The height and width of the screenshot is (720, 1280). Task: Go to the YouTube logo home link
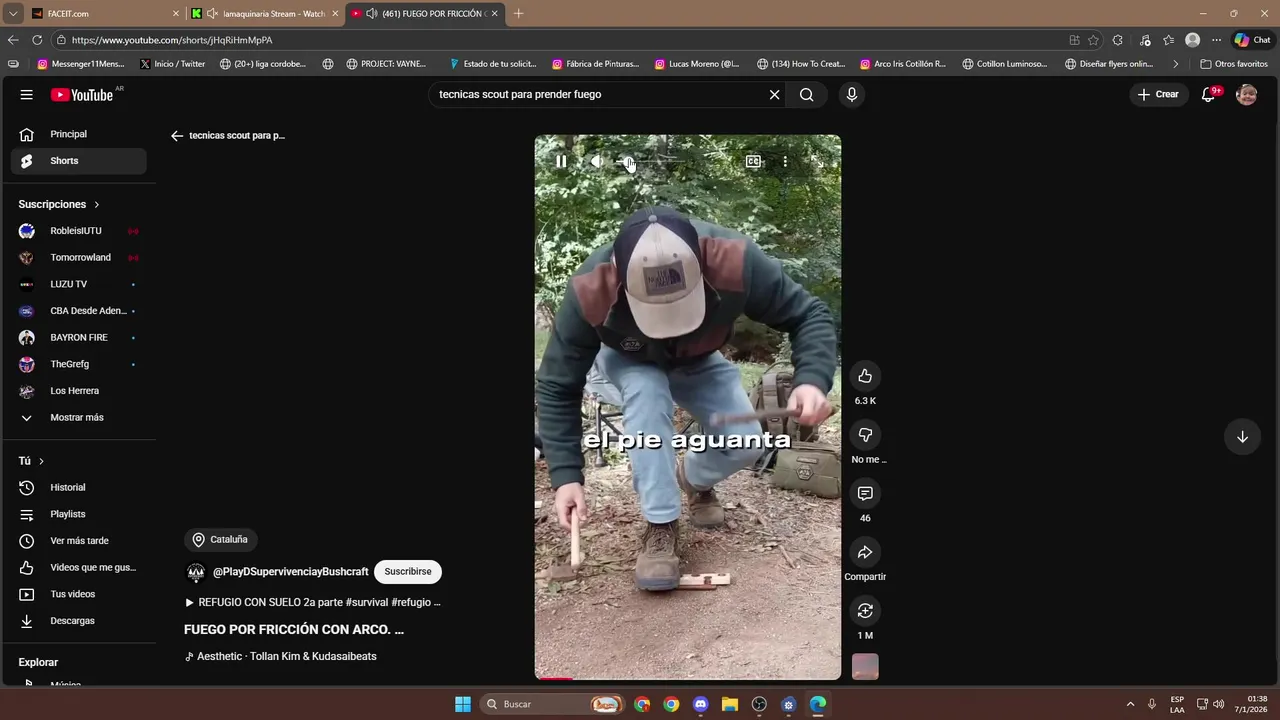point(82,94)
